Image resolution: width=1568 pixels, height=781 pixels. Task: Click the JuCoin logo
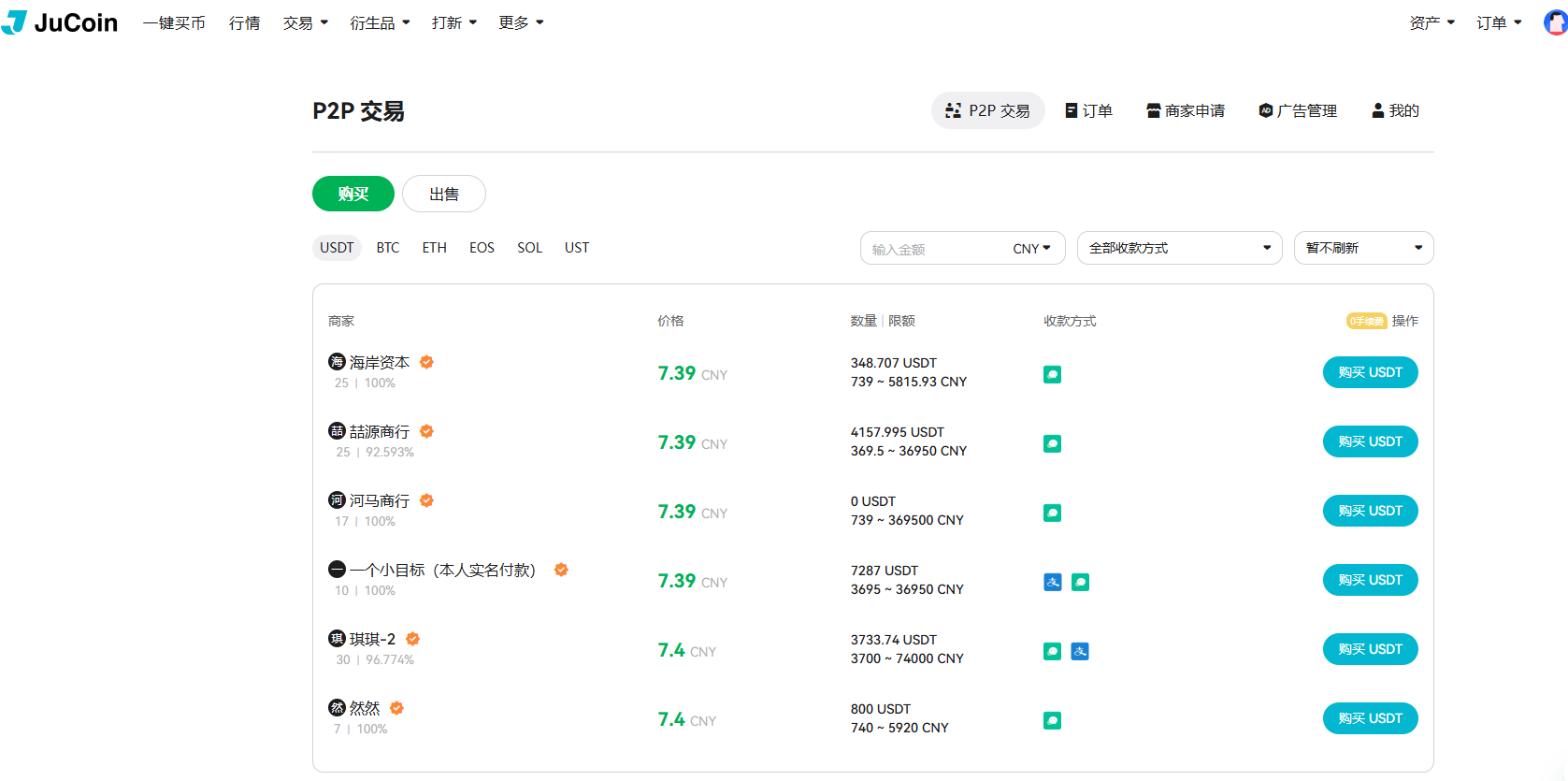coord(60,22)
